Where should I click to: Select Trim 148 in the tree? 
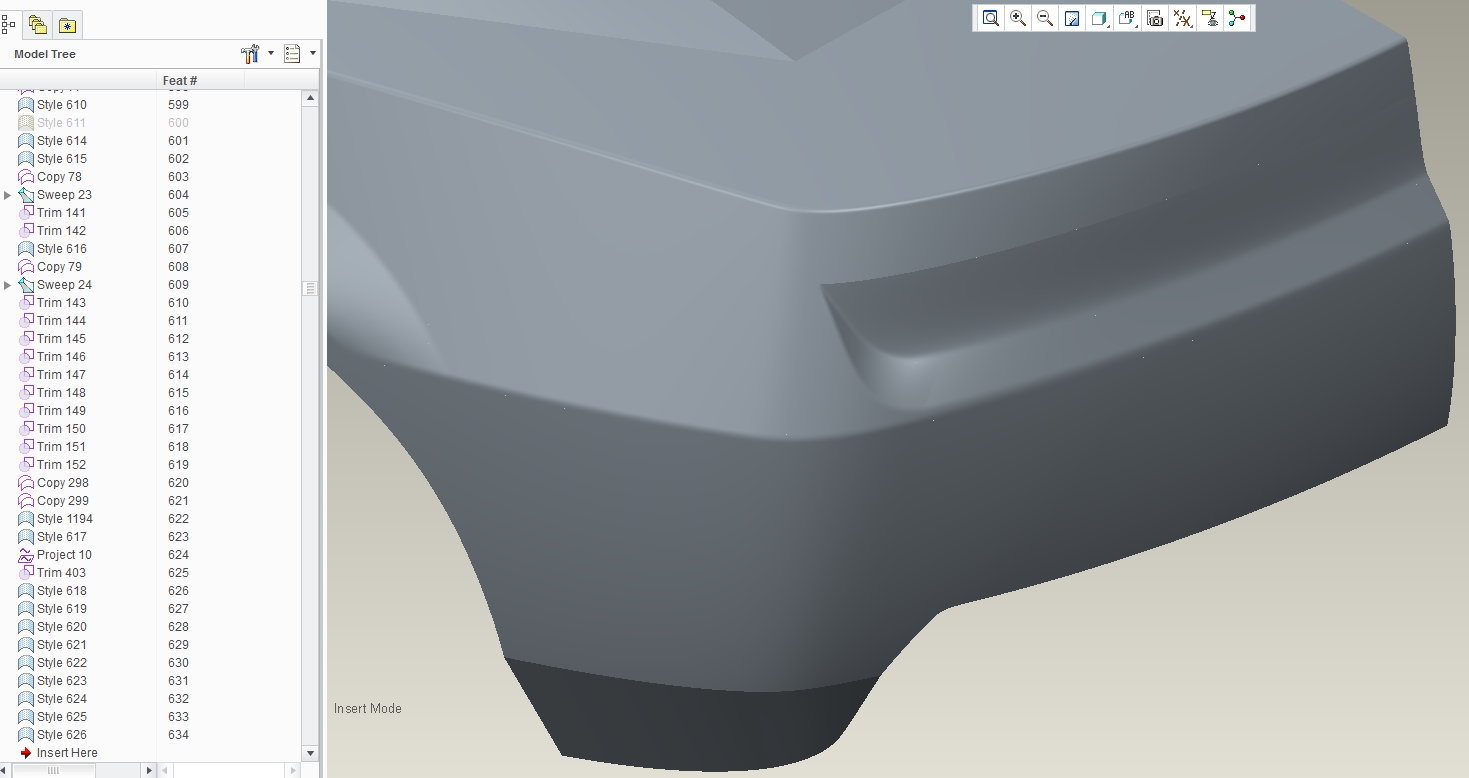[61, 393]
